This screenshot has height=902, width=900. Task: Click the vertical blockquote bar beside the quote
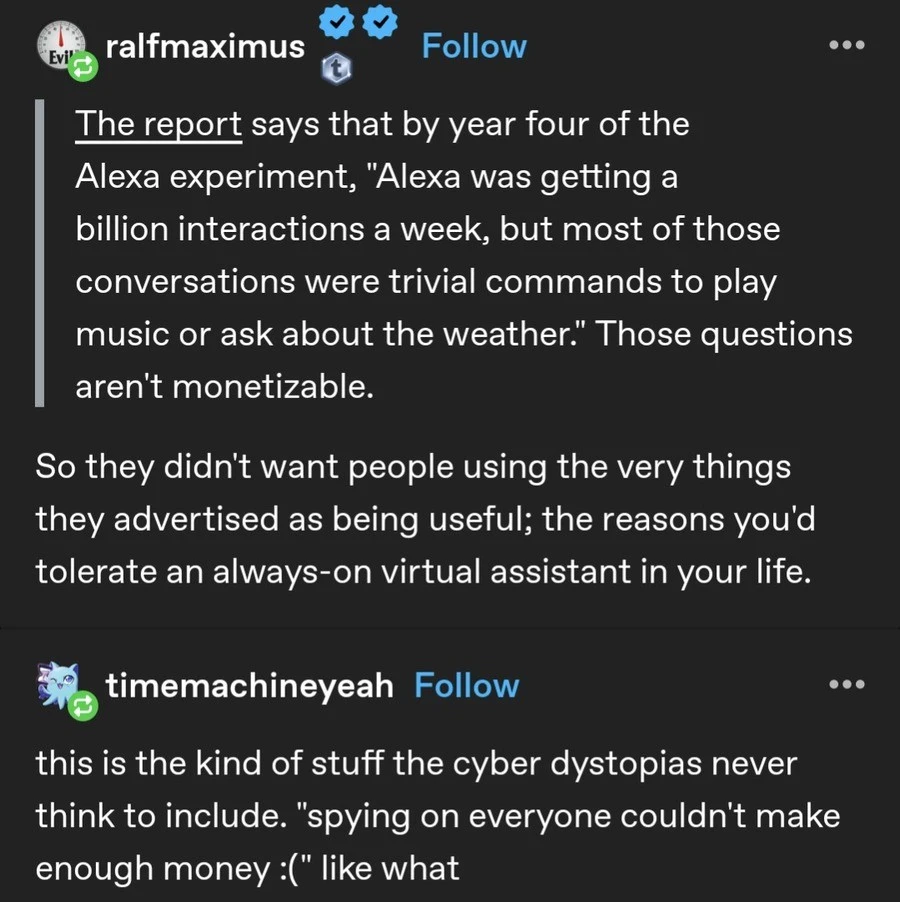[x=41, y=255]
